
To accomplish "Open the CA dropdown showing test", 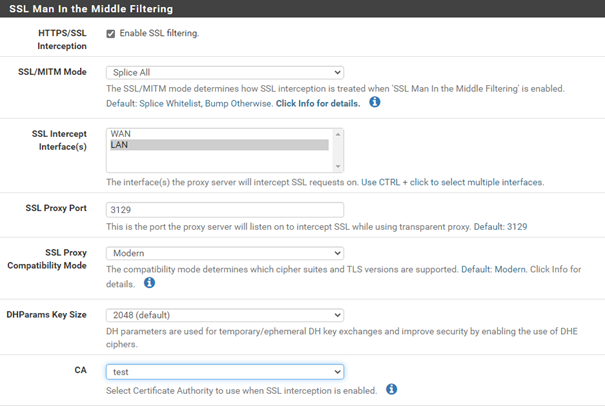I will [225, 372].
